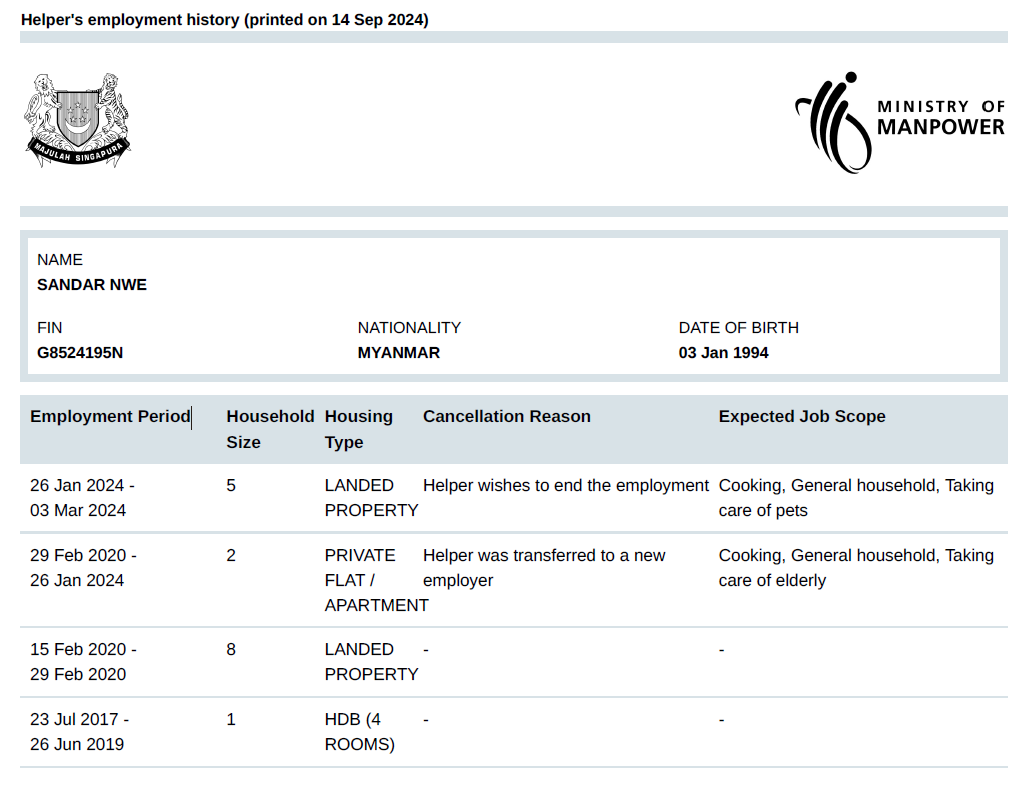Image resolution: width=1032 pixels, height=800 pixels.
Task: Select the 15 Feb 2020 - 29 Feb 2020 period
Action: click(x=83, y=662)
